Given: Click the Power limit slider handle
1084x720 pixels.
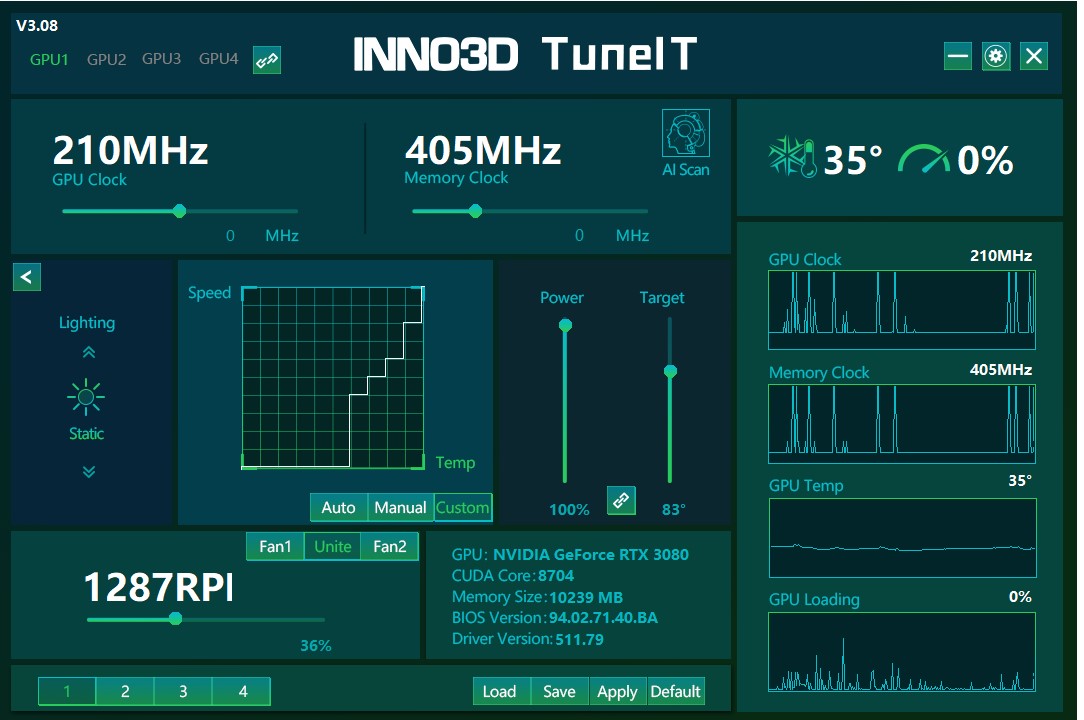Looking at the screenshot, I should click(566, 325).
